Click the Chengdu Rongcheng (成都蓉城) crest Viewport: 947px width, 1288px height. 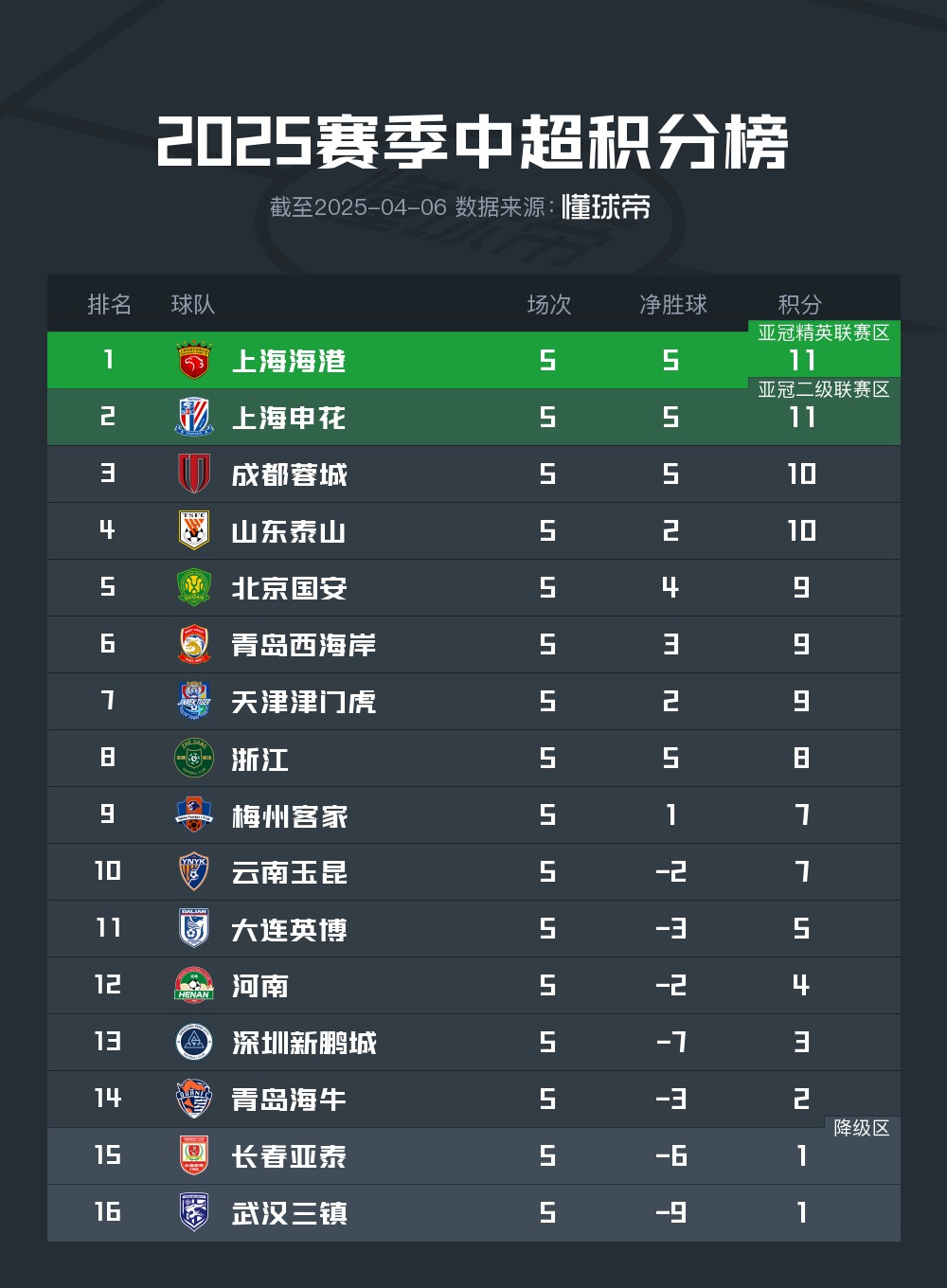pyautogui.click(x=194, y=474)
